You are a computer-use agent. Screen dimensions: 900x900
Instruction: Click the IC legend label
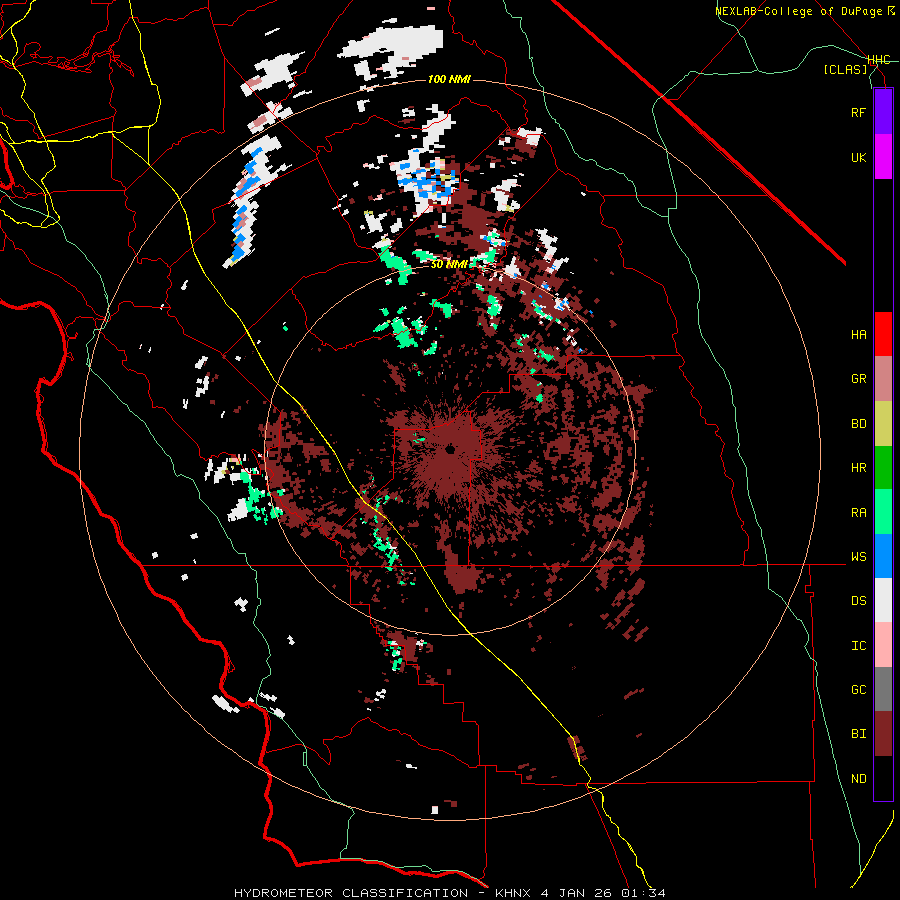[858, 646]
